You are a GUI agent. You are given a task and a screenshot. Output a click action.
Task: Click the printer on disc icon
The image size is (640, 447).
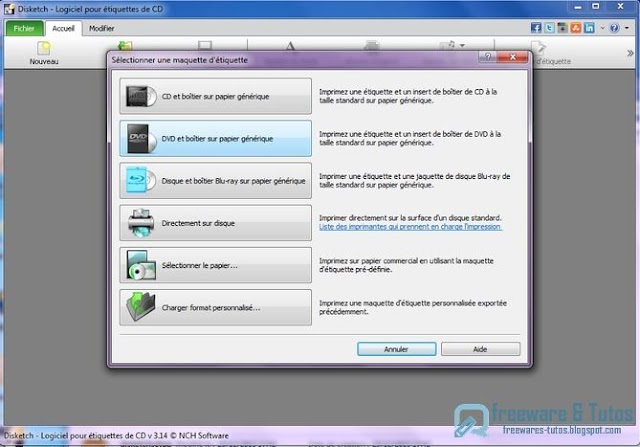(141, 223)
